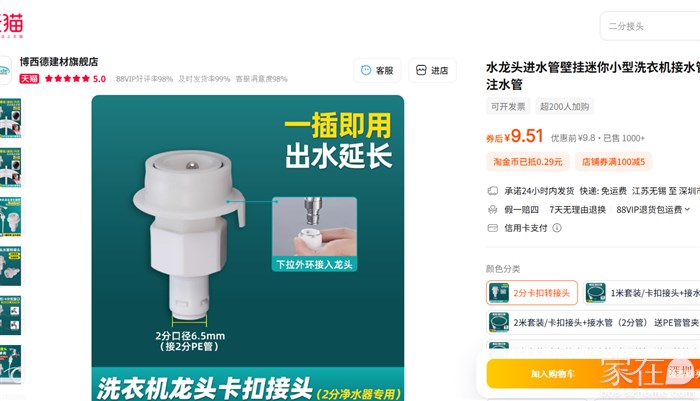Open the 淘金币已抵0.29元 tag
Viewport: 700px width, 401px height.
(x=528, y=162)
